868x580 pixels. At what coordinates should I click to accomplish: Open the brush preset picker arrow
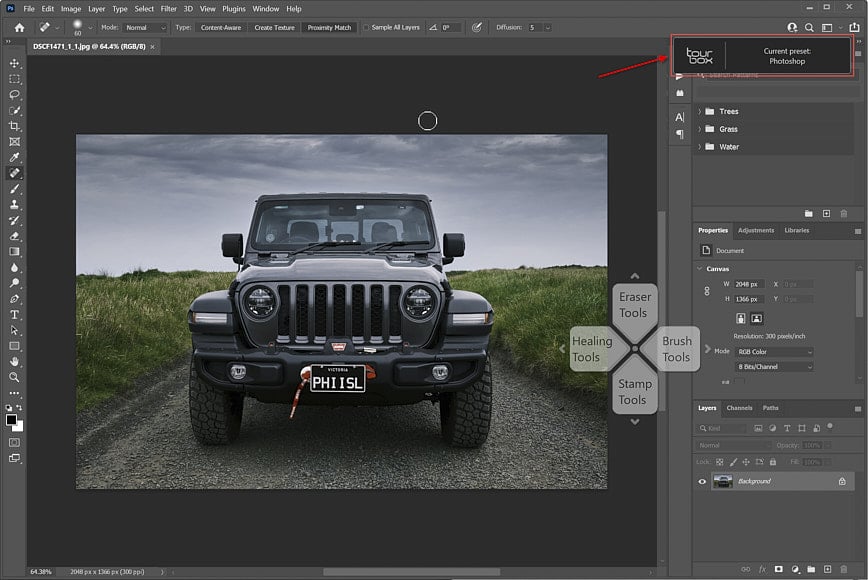[90, 27]
